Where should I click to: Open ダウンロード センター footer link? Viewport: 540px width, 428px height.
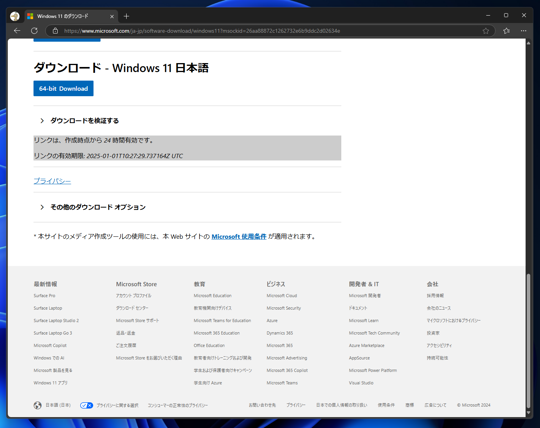click(132, 308)
